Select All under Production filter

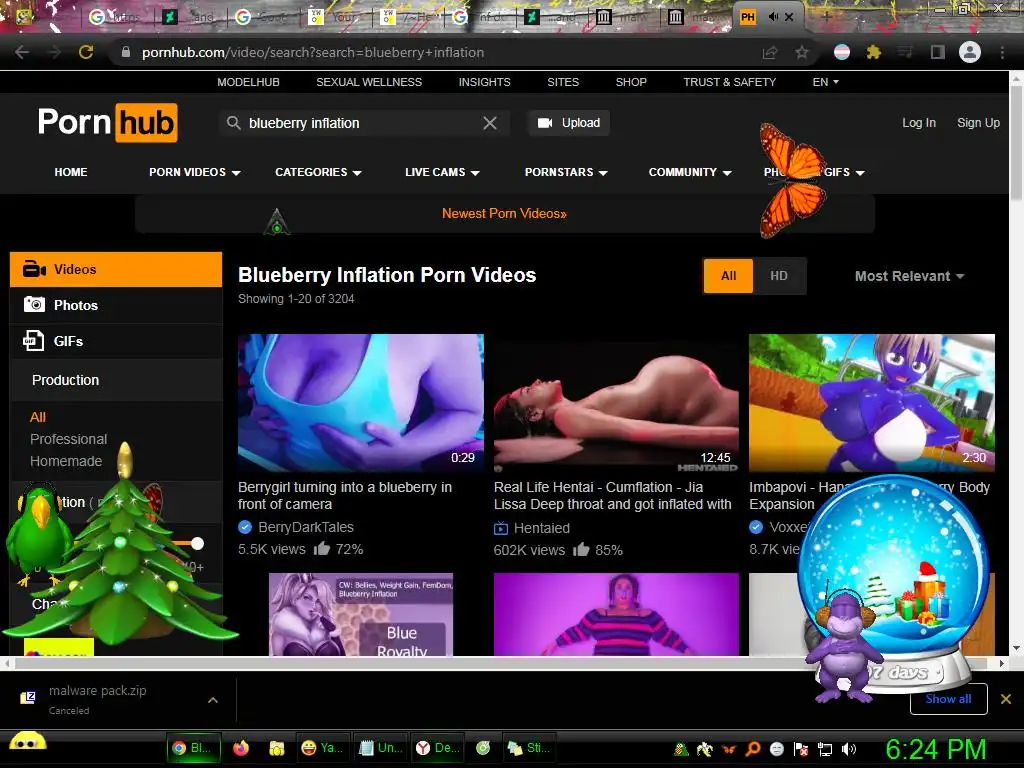pos(38,417)
